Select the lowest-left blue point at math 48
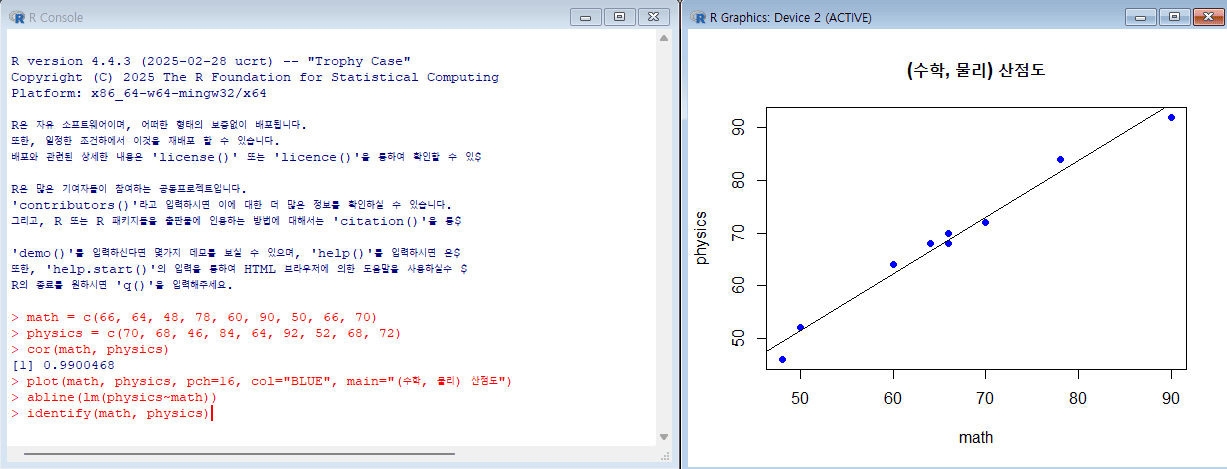The width and height of the screenshot is (1227, 469). tap(782, 359)
